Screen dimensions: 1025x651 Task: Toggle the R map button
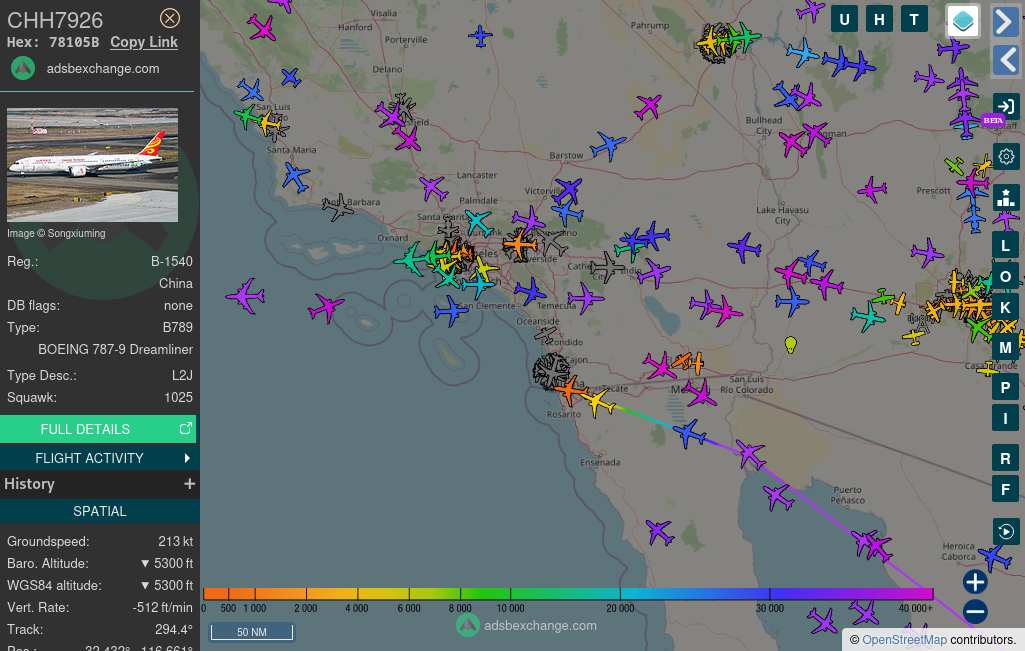(x=1005, y=459)
